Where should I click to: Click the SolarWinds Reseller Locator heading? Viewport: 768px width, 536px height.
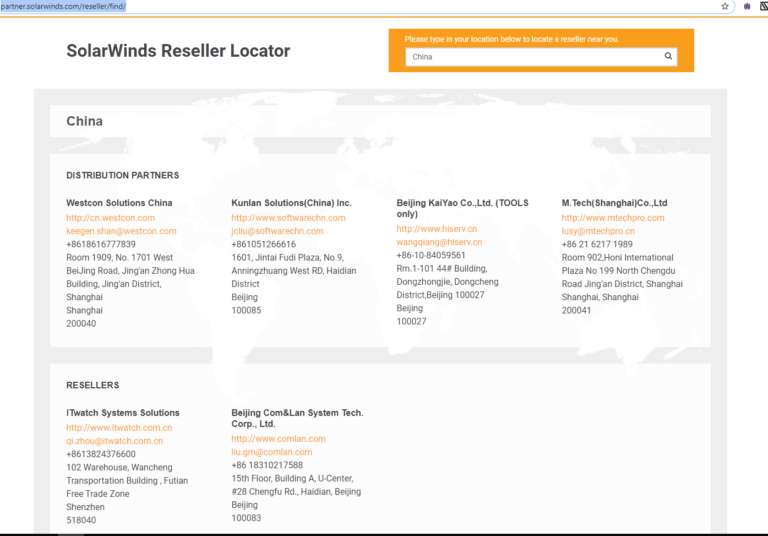pos(178,51)
